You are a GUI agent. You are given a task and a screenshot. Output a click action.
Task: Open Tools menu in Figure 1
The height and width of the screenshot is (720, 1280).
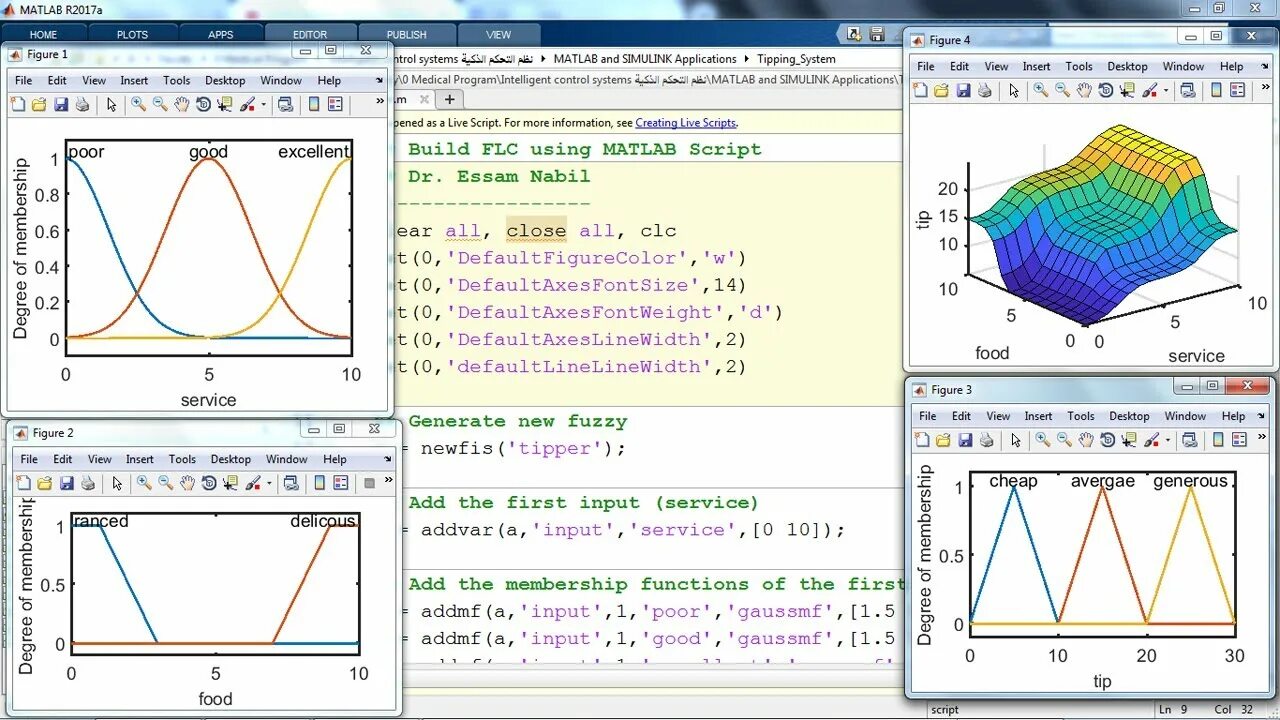[176, 81]
